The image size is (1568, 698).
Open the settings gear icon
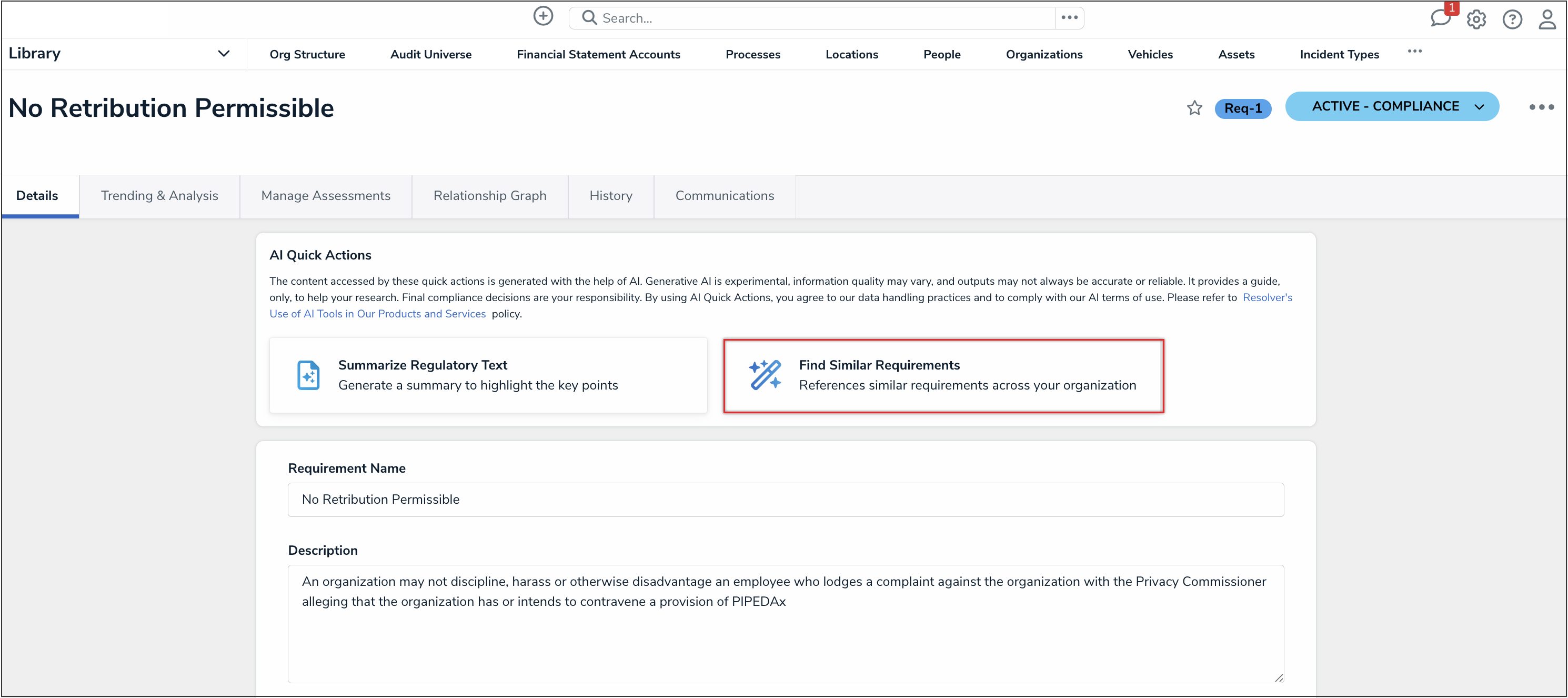pyautogui.click(x=1476, y=19)
